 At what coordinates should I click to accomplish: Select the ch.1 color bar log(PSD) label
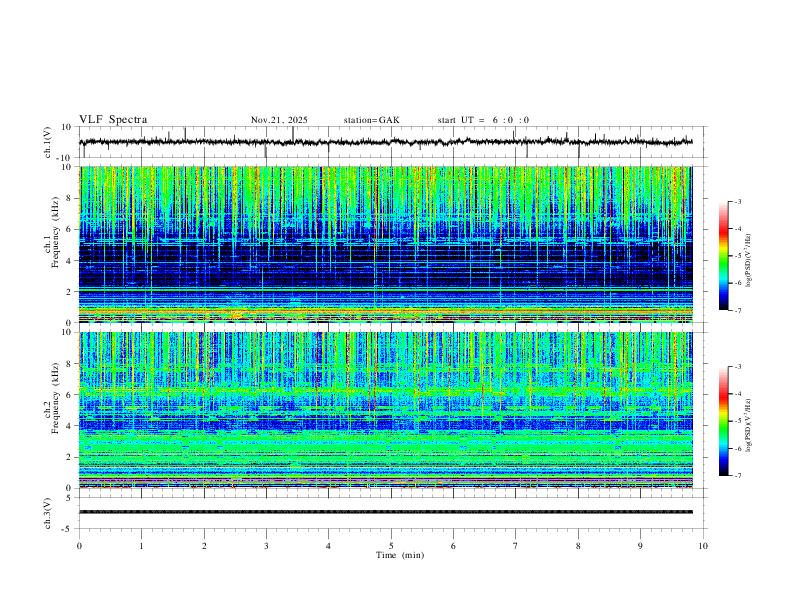(x=748, y=261)
